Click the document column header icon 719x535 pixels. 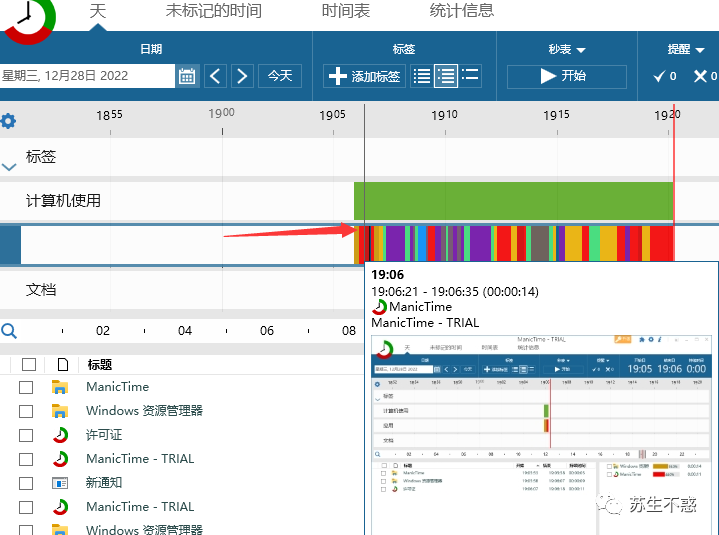coord(63,364)
